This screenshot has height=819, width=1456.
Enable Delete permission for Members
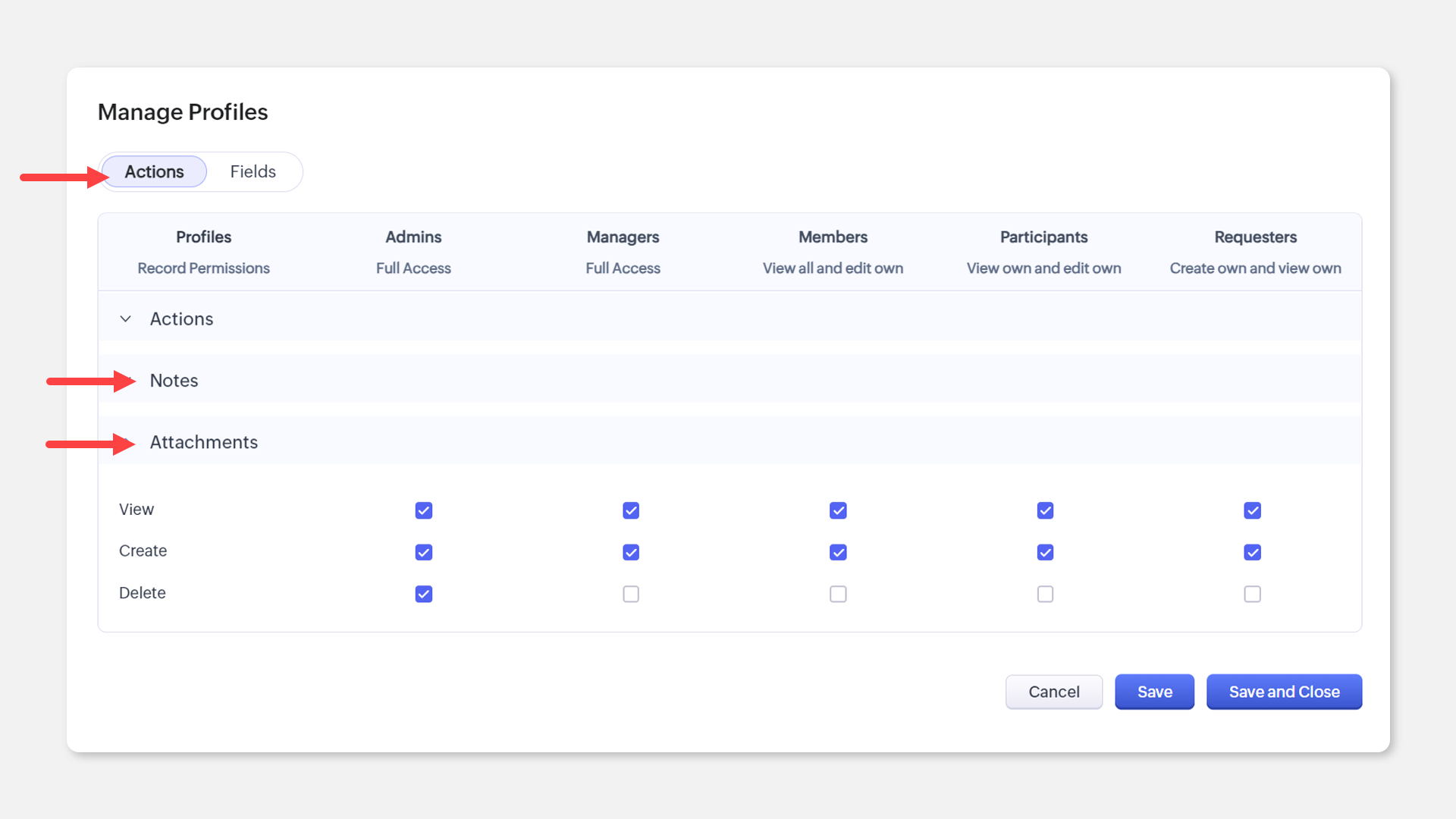coord(838,594)
